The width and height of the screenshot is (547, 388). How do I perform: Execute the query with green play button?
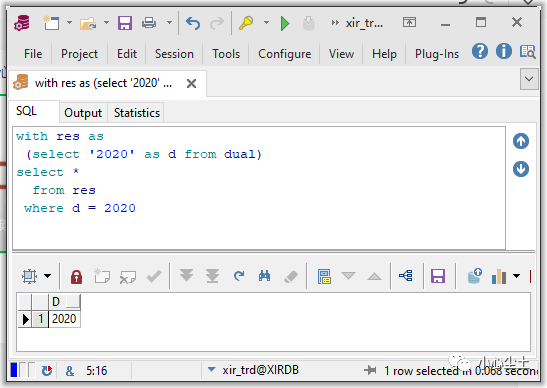(285, 23)
